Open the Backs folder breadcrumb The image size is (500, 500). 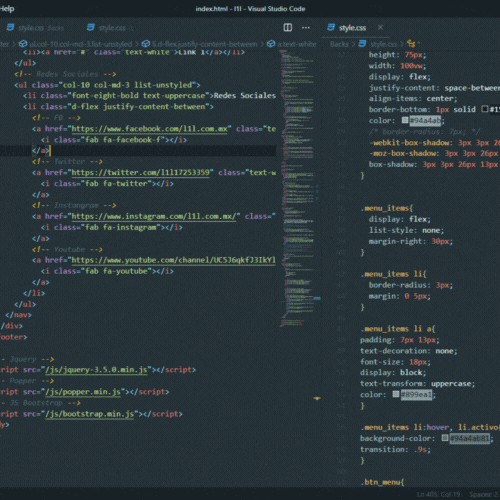pyautogui.click(x=339, y=44)
